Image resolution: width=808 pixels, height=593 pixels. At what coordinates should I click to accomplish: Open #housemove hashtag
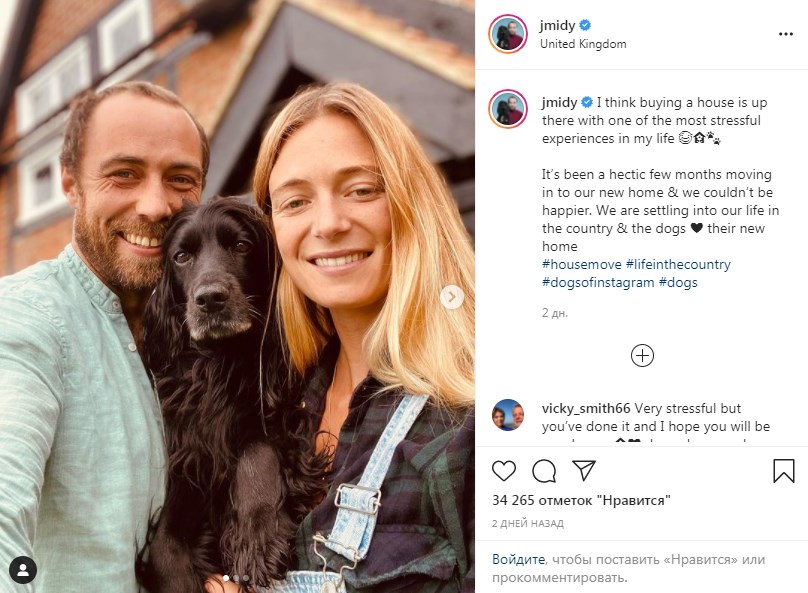pos(582,264)
